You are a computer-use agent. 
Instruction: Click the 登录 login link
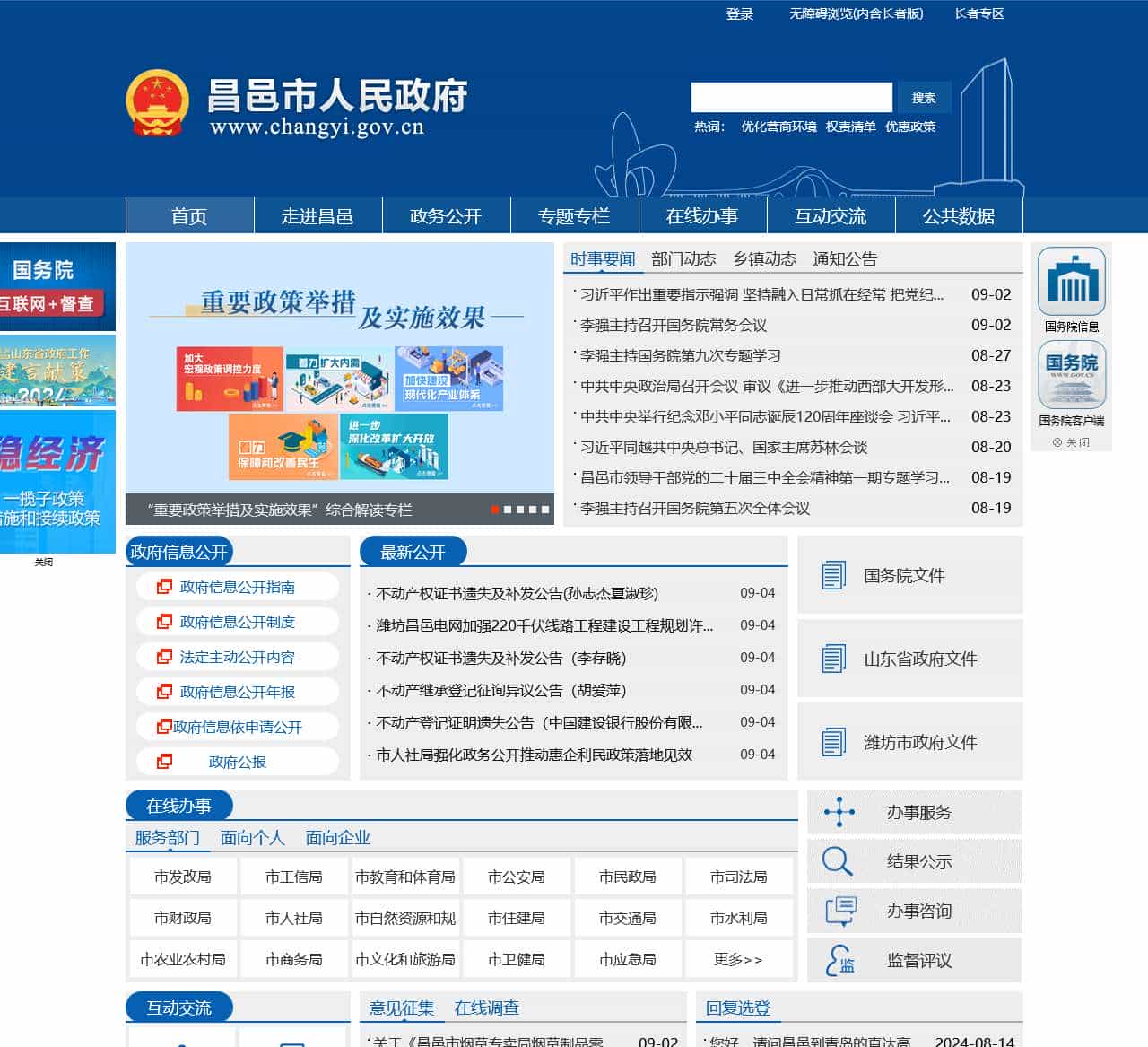pos(739,13)
